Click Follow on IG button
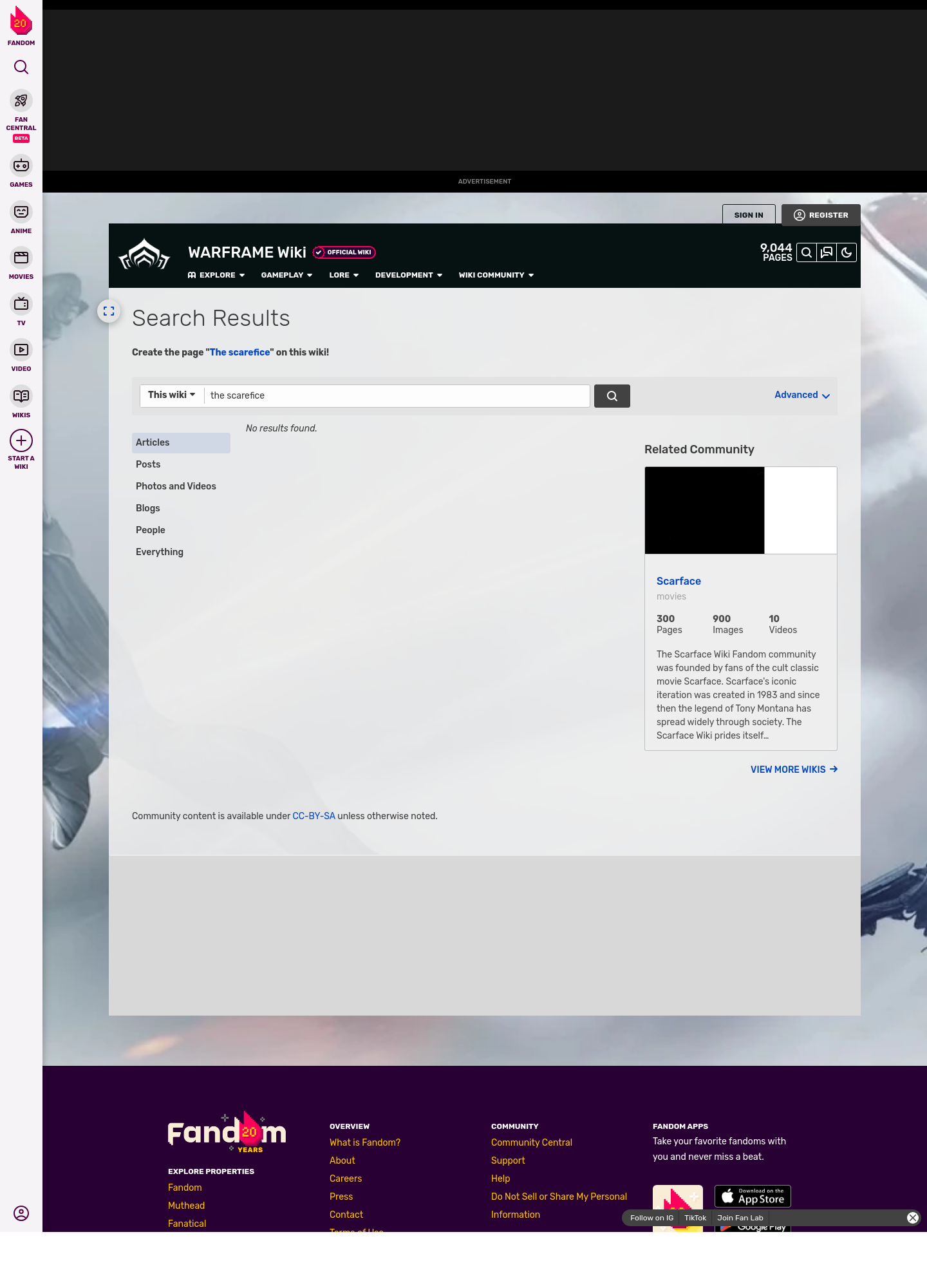This screenshot has width=927, height=1288. coord(651,1218)
